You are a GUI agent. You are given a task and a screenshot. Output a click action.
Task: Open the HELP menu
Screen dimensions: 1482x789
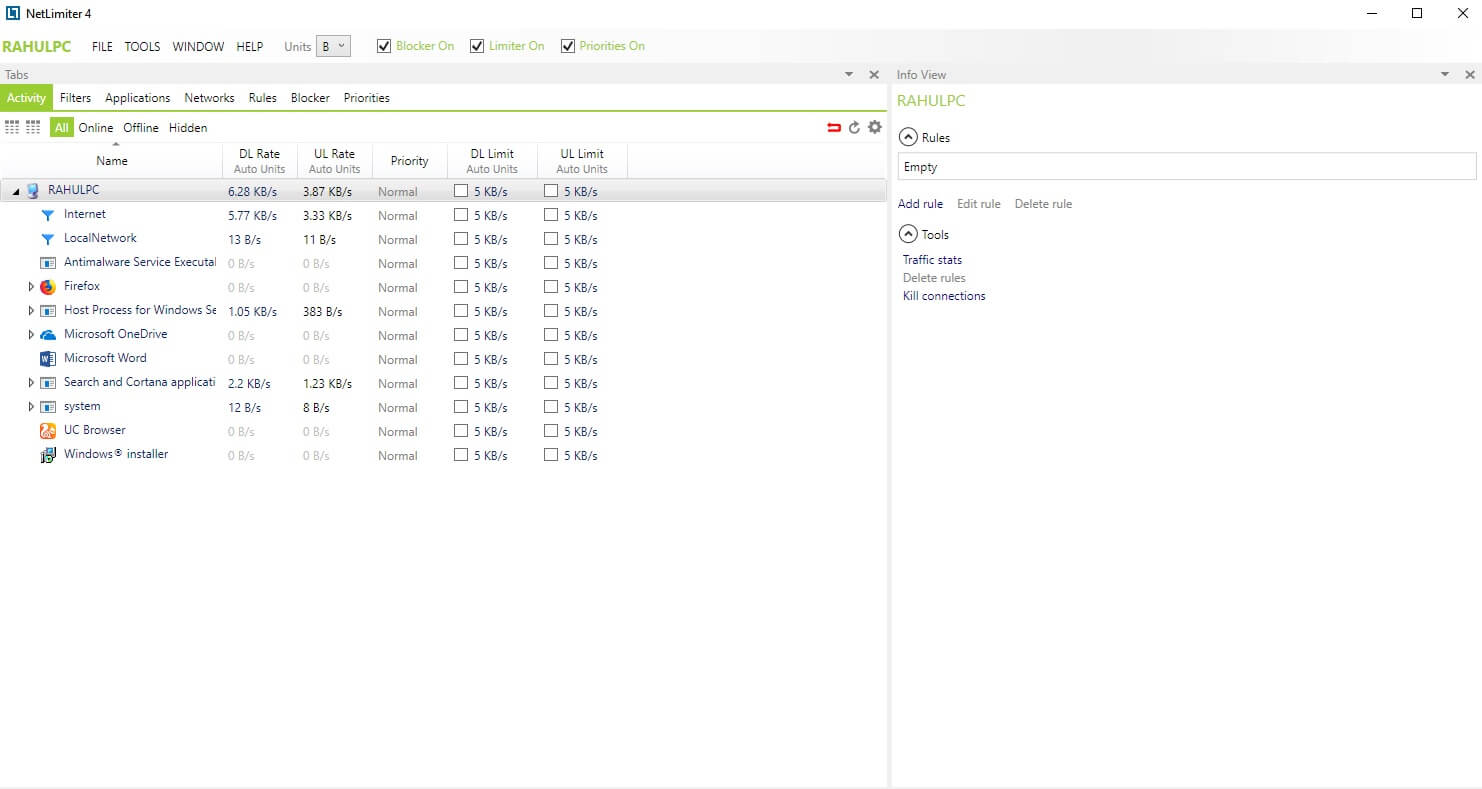250,47
